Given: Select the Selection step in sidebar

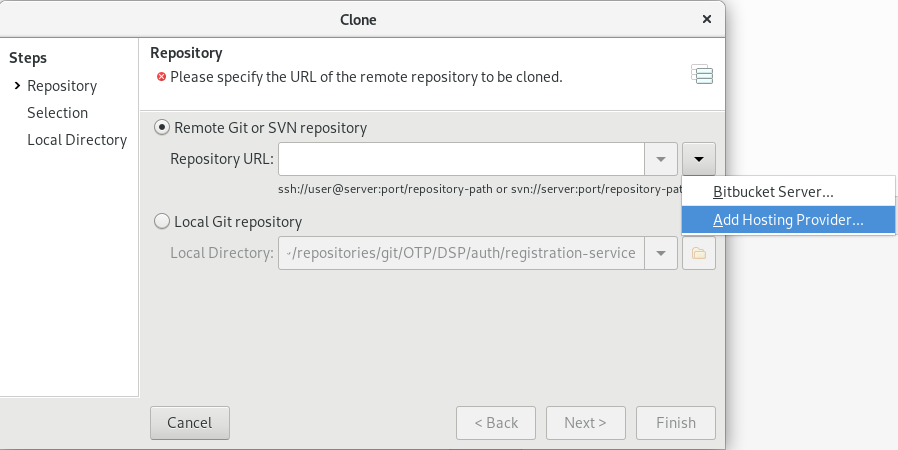Looking at the screenshot, I should pos(57,113).
